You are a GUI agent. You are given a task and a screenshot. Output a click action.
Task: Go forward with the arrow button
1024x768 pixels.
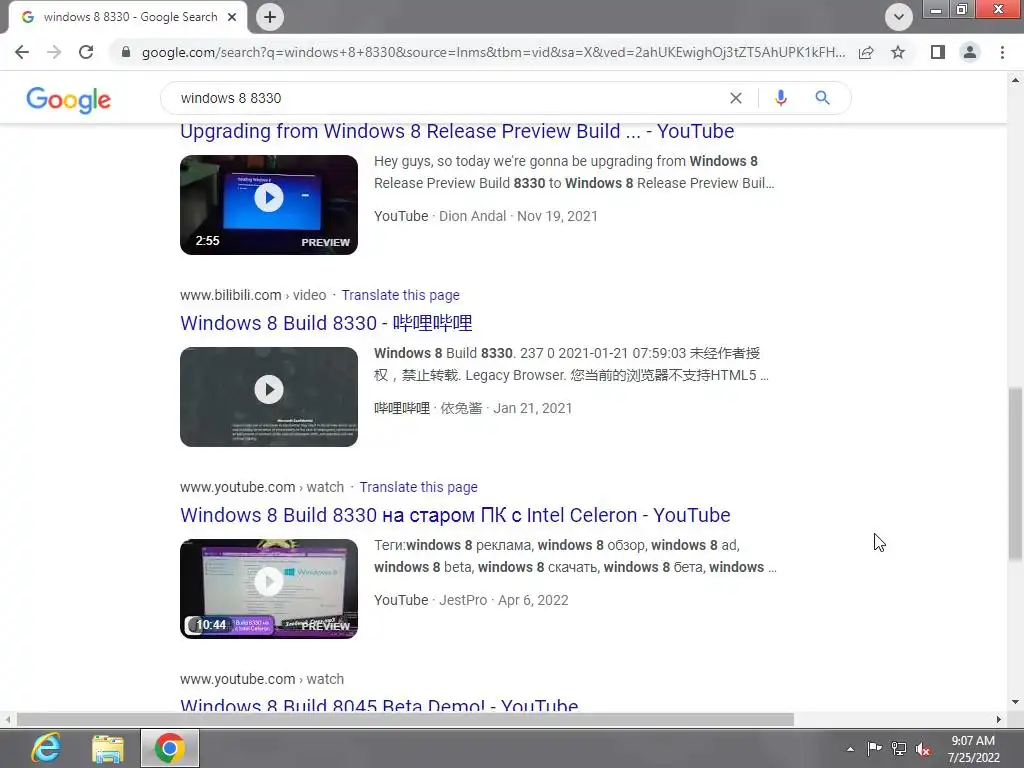click(54, 52)
